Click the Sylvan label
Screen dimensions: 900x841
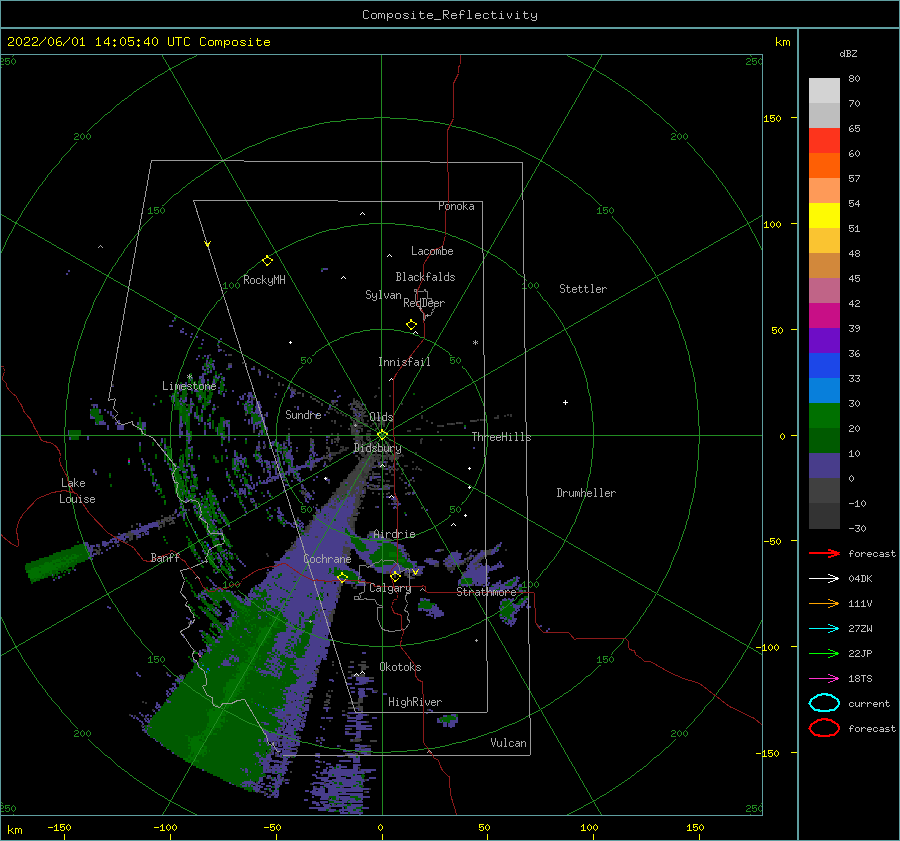(383, 295)
